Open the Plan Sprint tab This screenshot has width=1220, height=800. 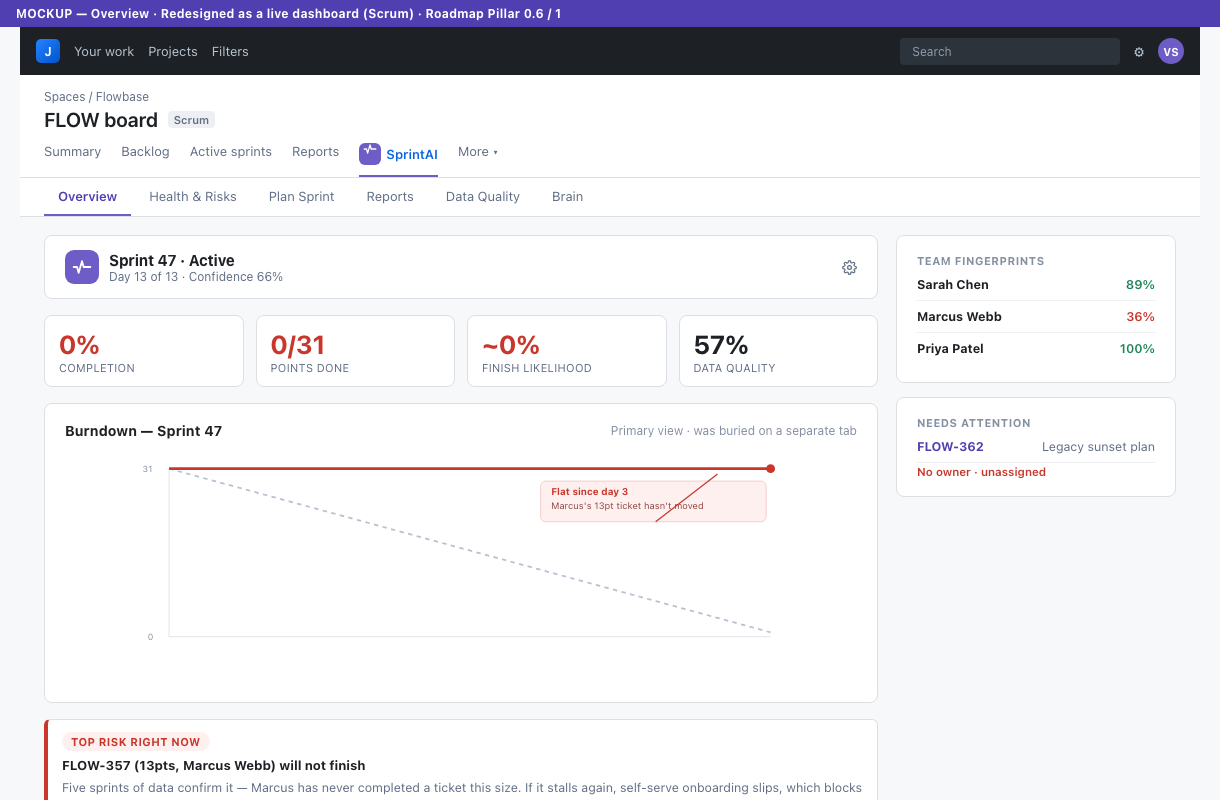point(302,196)
